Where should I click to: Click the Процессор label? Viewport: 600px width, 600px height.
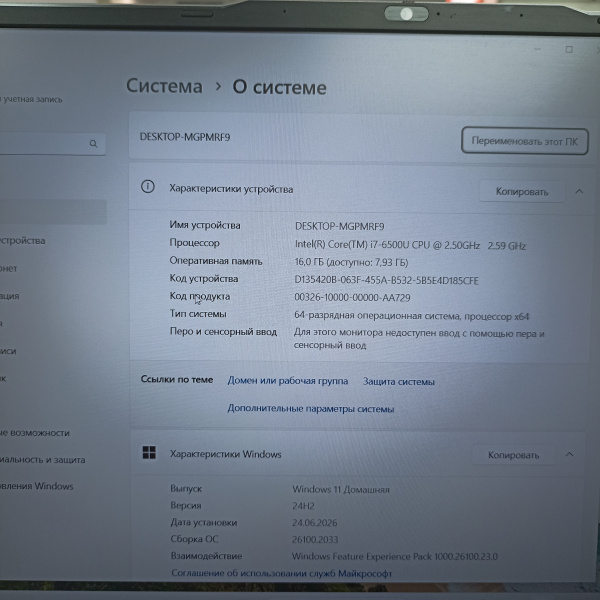coord(194,243)
